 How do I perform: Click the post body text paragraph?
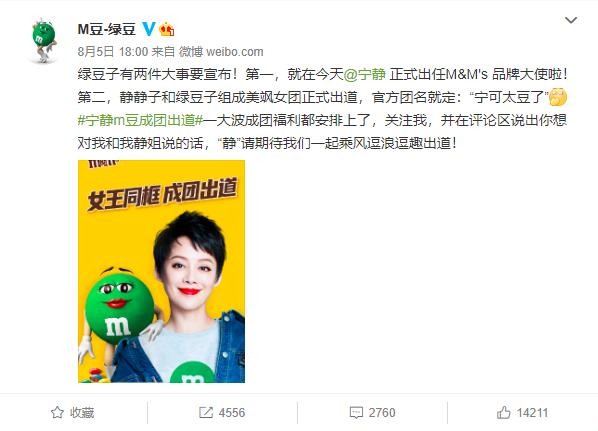click(x=322, y=109)
